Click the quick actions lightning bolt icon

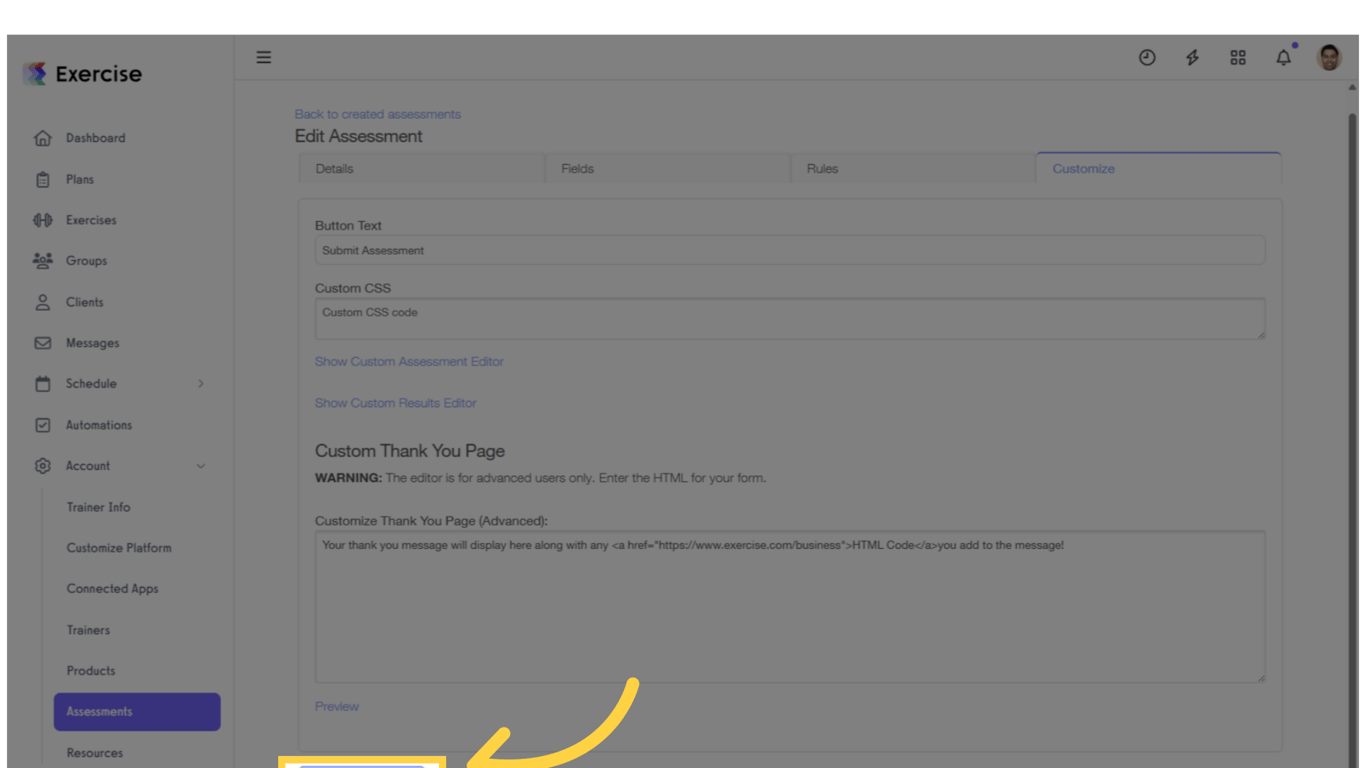coord(1192,57)
